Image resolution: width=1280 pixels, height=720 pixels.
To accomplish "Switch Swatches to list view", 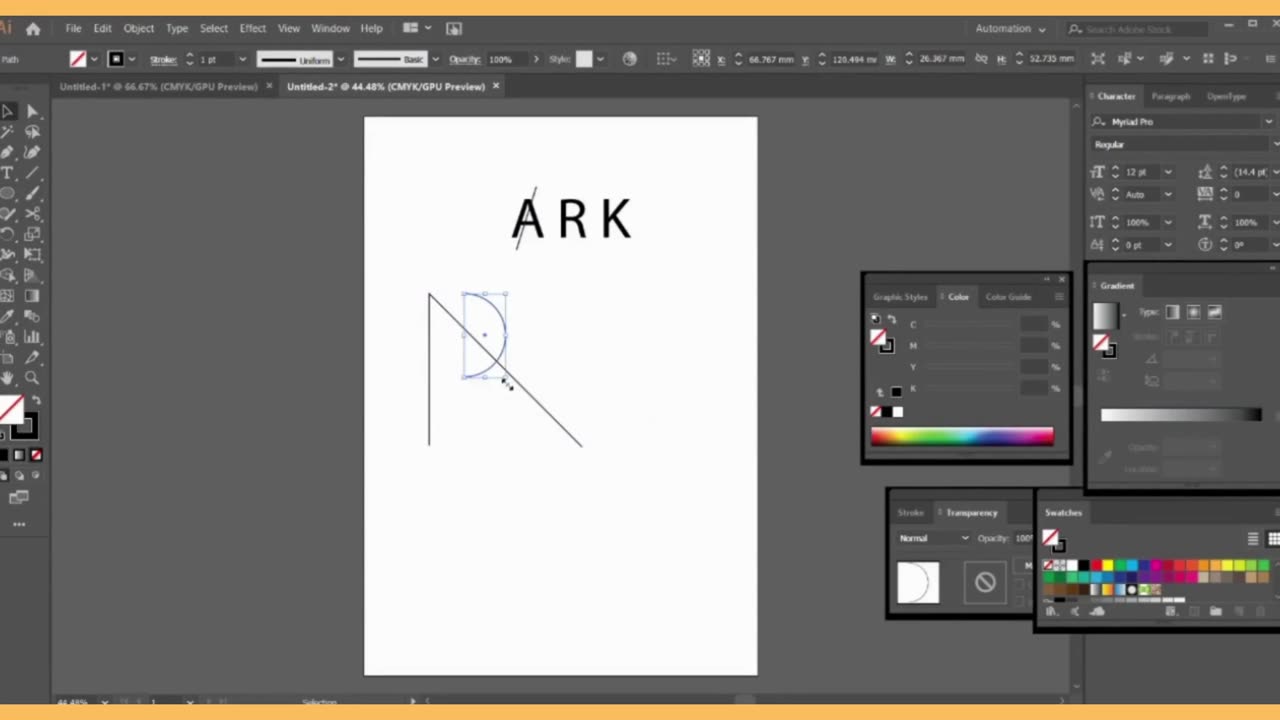I will 1253,539.
